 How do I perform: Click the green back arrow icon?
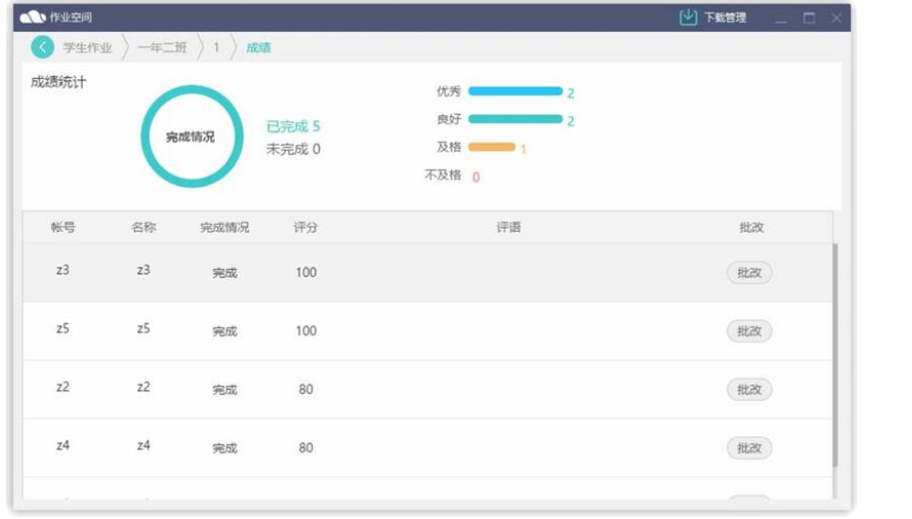click(x=42, y=47)
